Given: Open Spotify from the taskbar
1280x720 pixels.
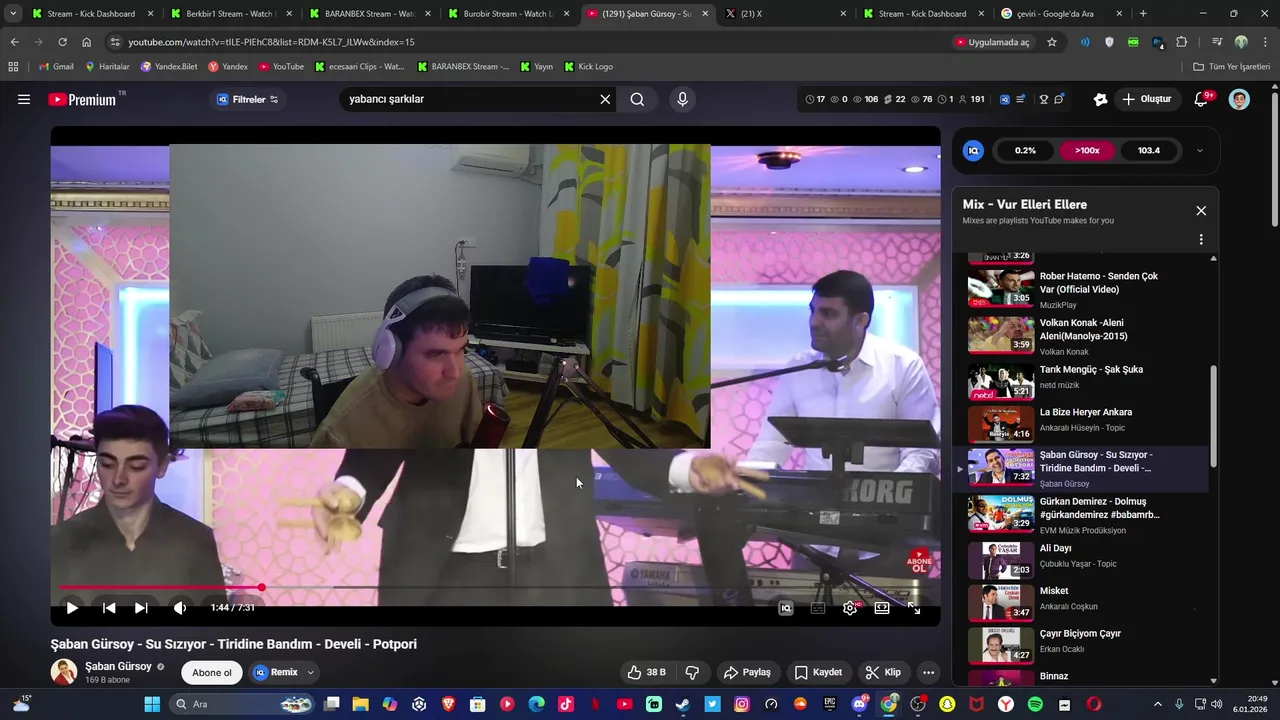Looking at the screenshot, I should (x=1035, y=704).
